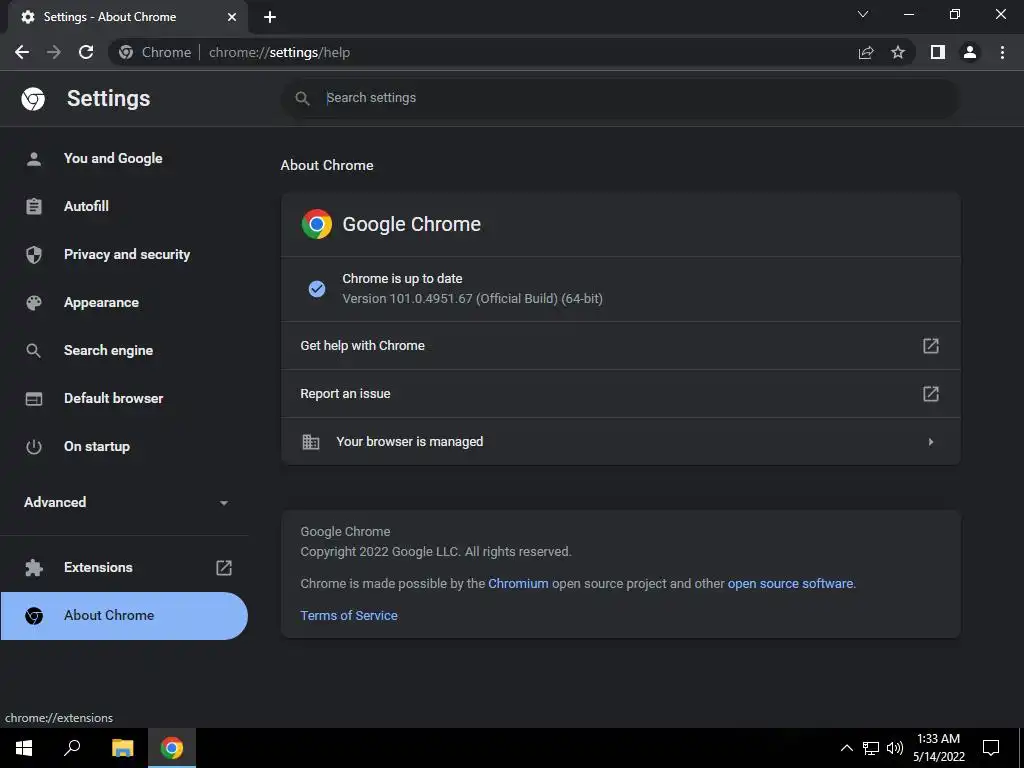Open the open source software link
Image resolution: width=1024 pixels, height=768 pixels.
[790, 584]
